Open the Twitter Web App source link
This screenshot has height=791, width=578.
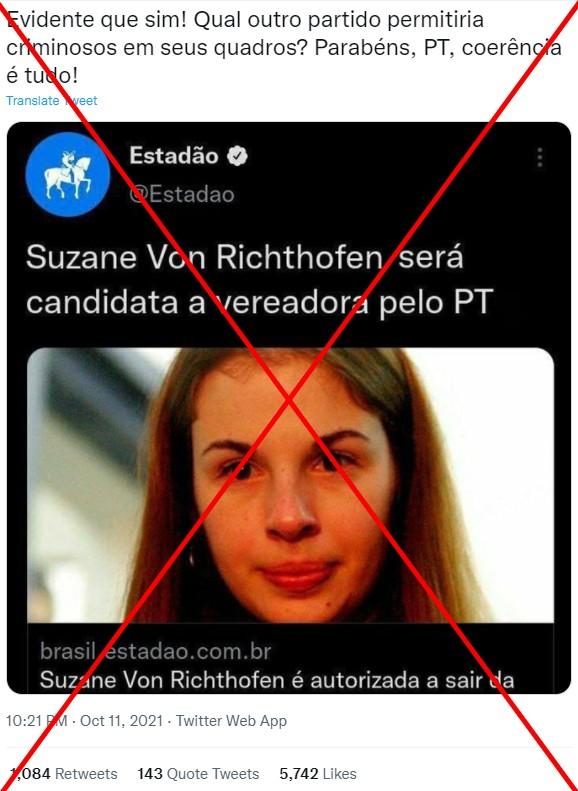click(231, 721)
